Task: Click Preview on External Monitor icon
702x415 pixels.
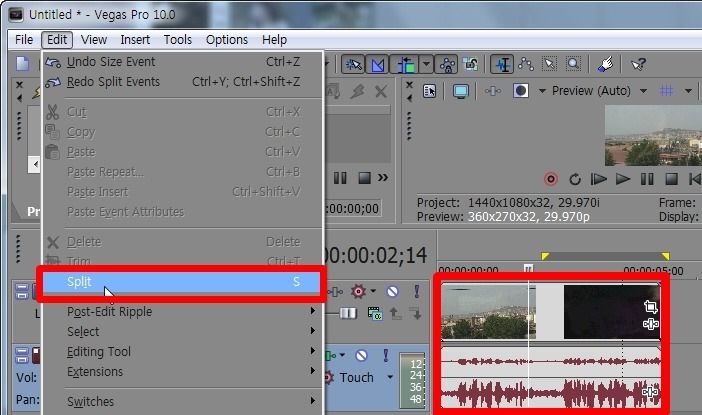Action: pyautogui.click(x=461, y=91)
